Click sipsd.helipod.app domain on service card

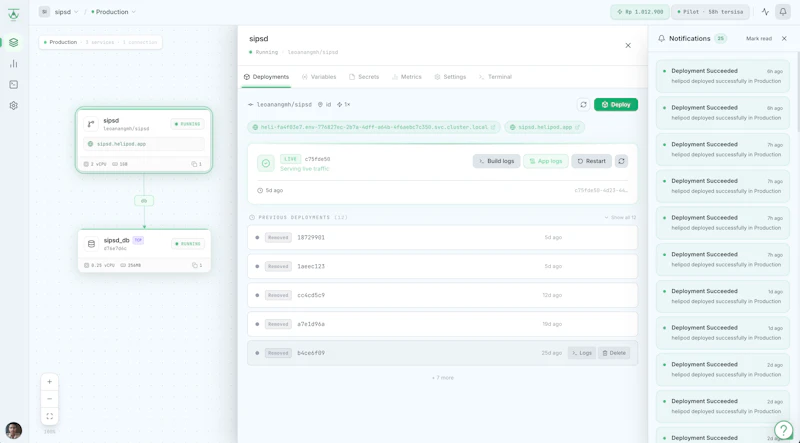144,144
